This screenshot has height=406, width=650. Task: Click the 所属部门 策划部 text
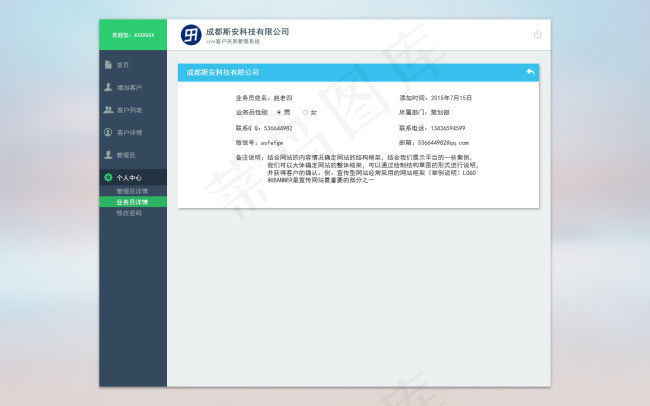(424, 112)
